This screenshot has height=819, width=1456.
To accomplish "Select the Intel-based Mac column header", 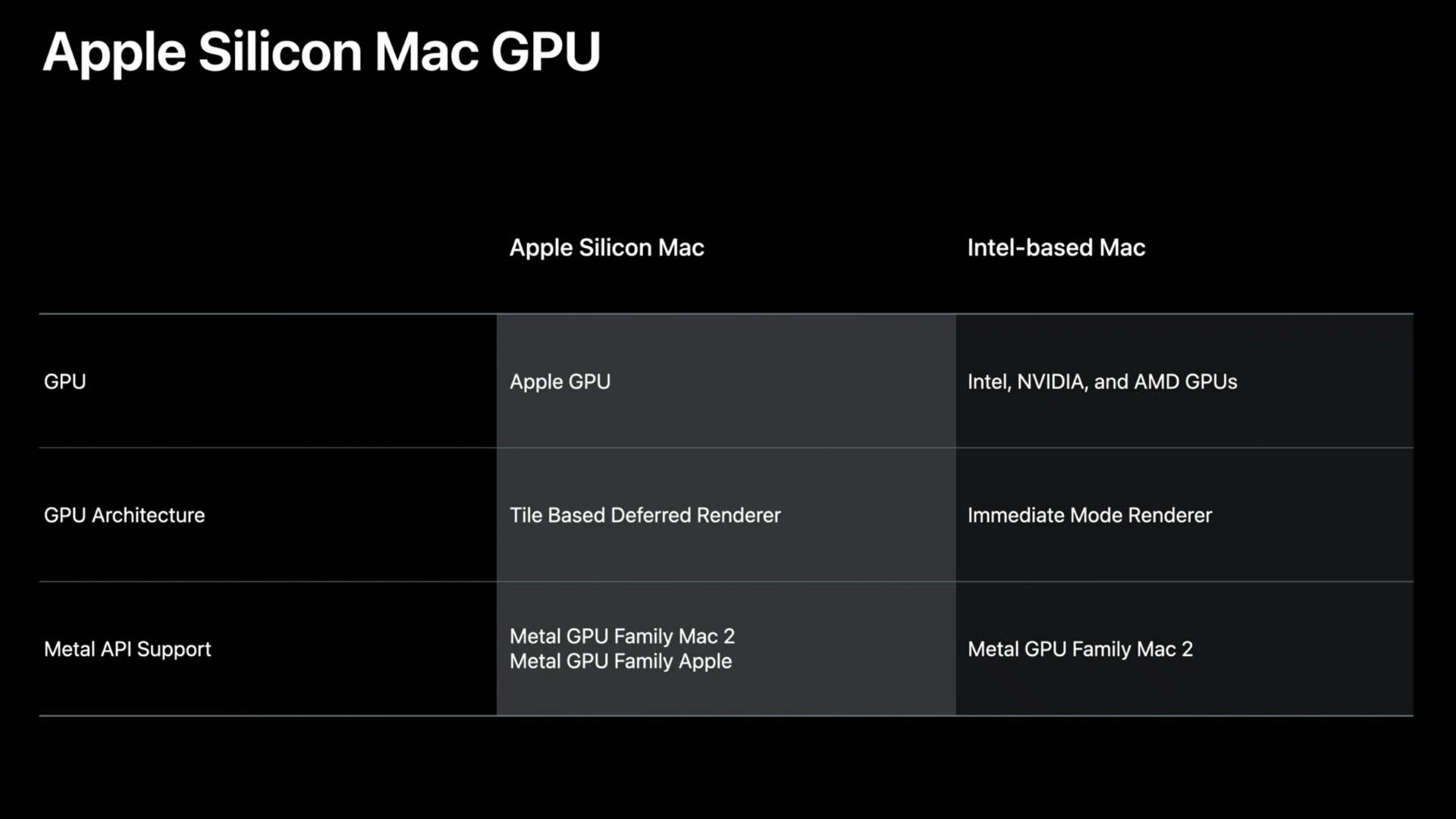I will [1056, 248].
